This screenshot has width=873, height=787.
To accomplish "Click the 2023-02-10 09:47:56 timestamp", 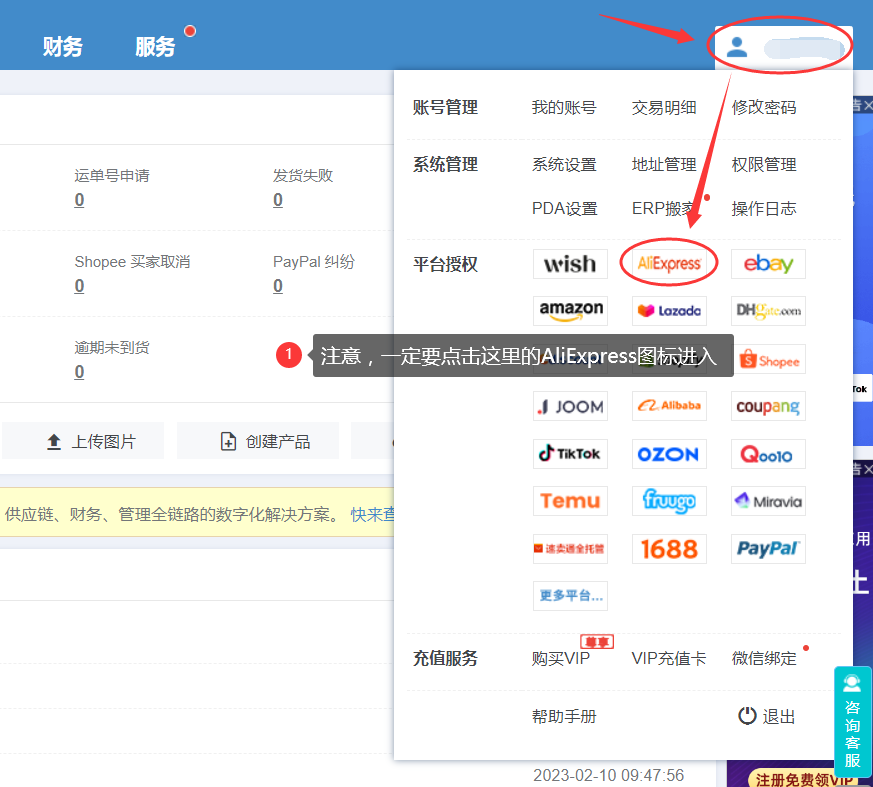I will click(x=609, y=775).
